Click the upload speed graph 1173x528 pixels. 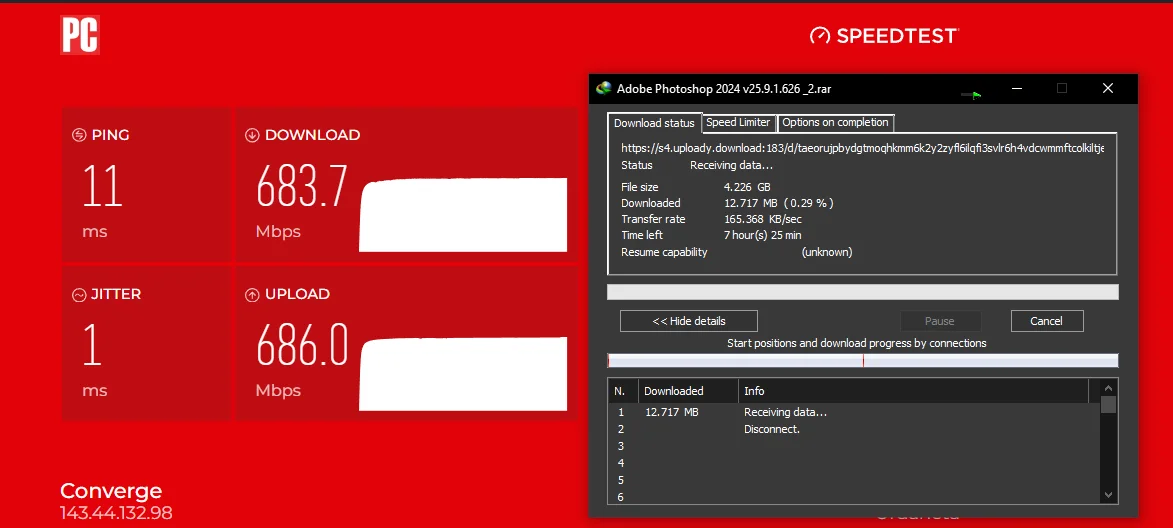click(463, 374)
